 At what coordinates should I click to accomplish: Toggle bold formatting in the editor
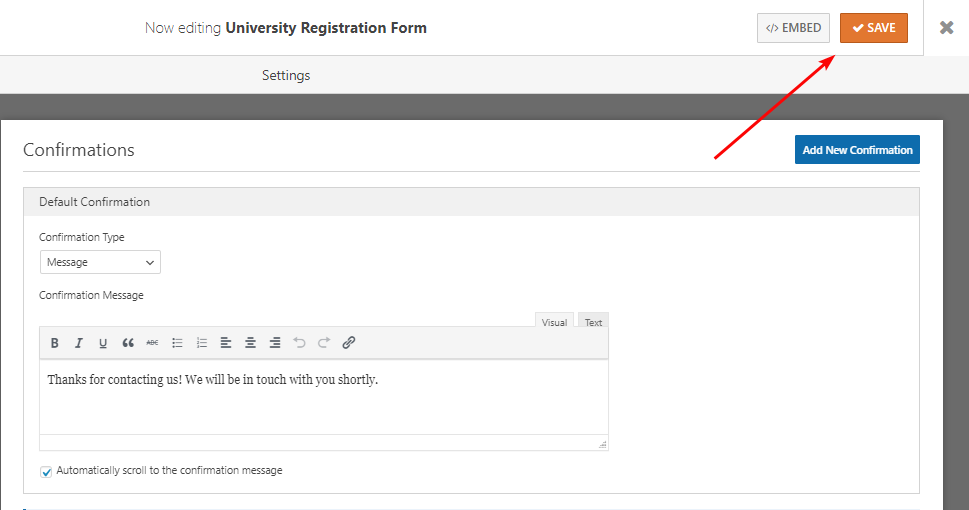click(x=55, y=343)
